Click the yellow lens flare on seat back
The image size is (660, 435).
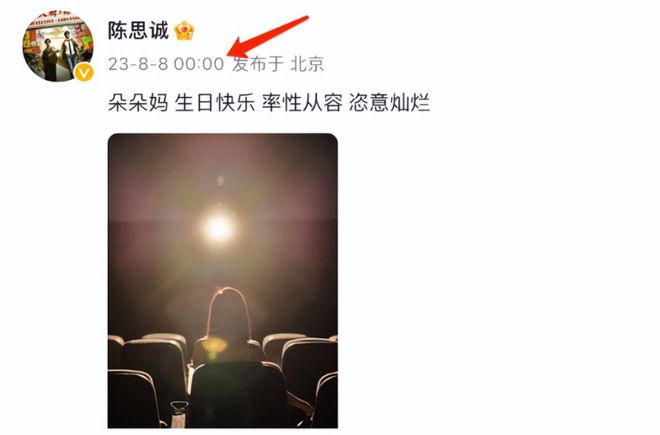(x=214, y=346)
